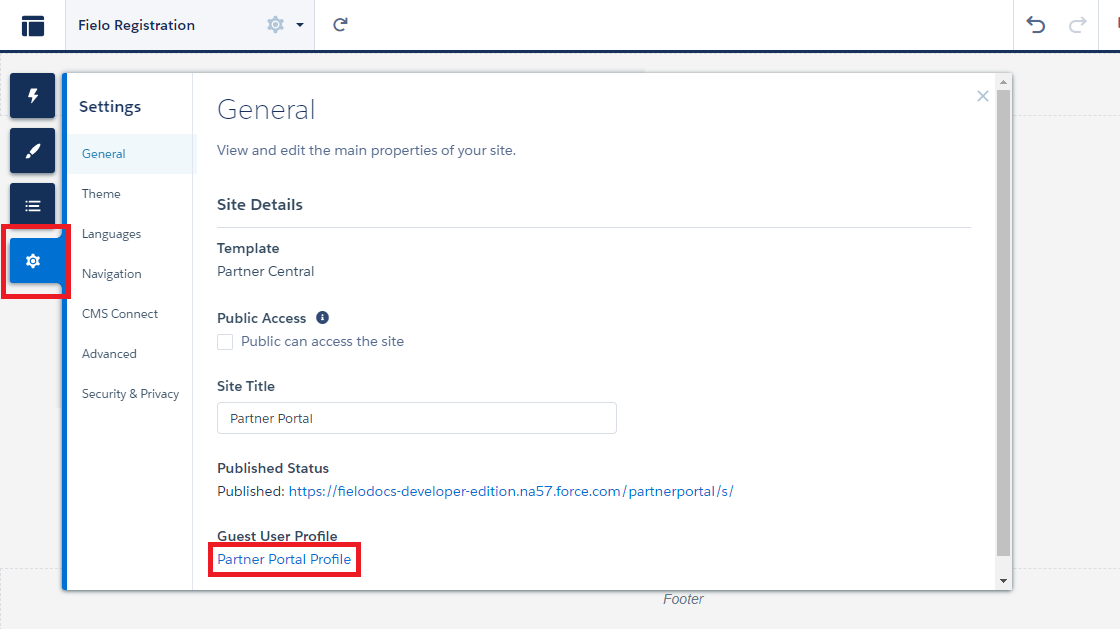Click the Settings gear sidebar icon

coord(33,261)
